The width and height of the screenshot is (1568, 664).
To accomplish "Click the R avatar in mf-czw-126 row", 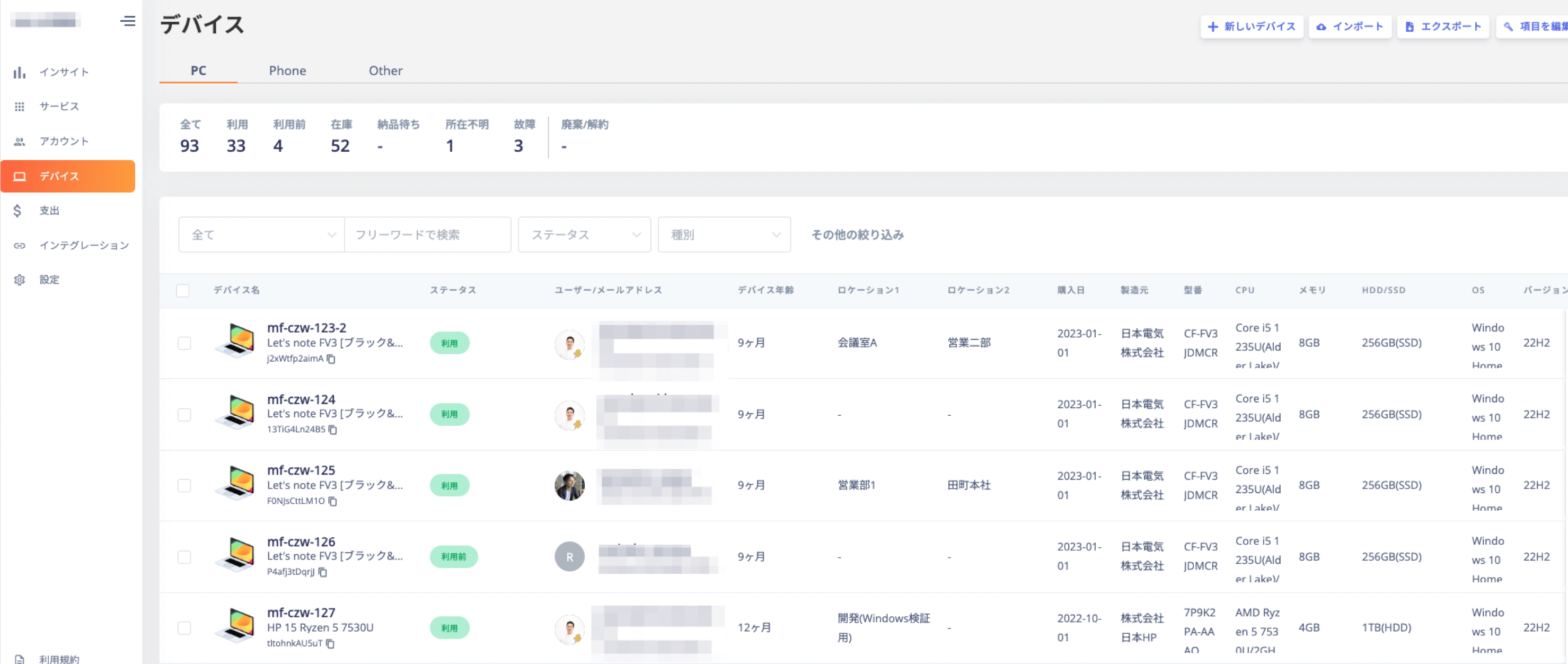I will tap(570, 557).
